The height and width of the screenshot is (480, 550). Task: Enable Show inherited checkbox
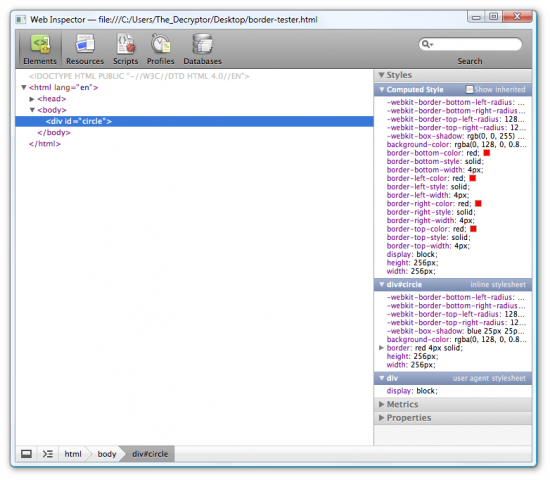pyautogui.click(x=469, y=89)
